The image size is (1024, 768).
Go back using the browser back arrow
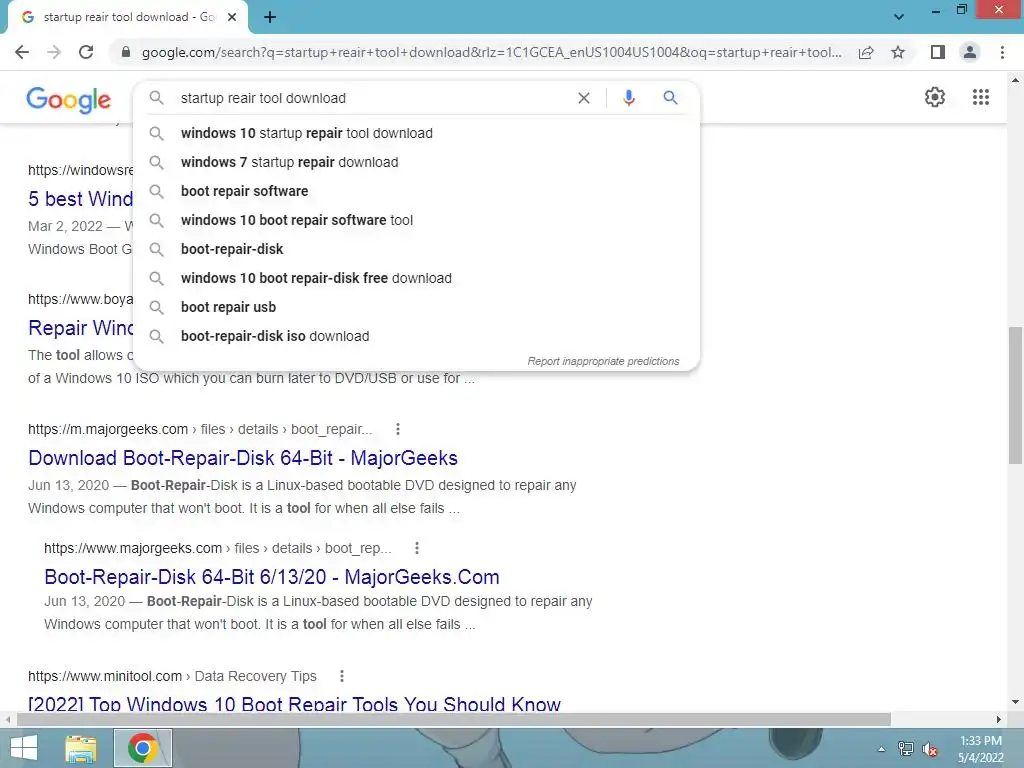coord(22,52)
